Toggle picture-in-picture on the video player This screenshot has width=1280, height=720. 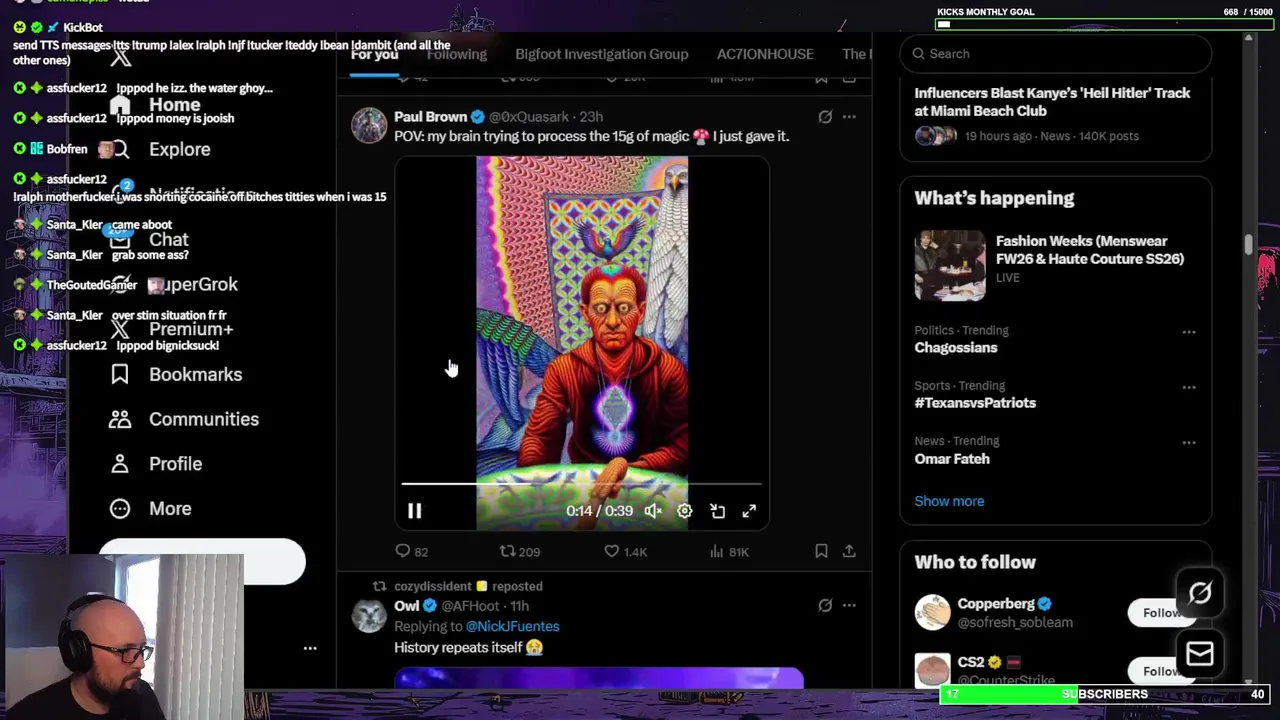pos(717,511)
